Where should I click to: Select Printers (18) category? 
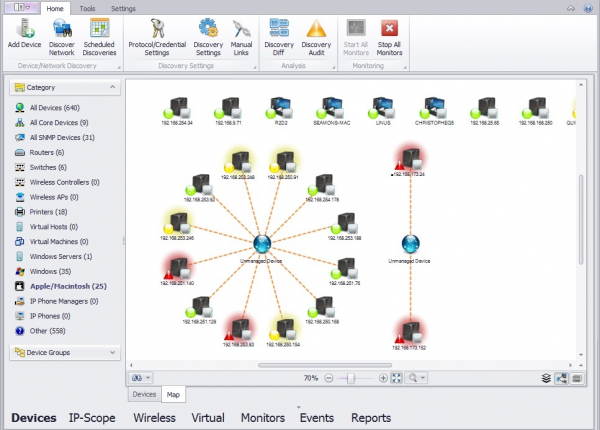(x=48, y=212)
